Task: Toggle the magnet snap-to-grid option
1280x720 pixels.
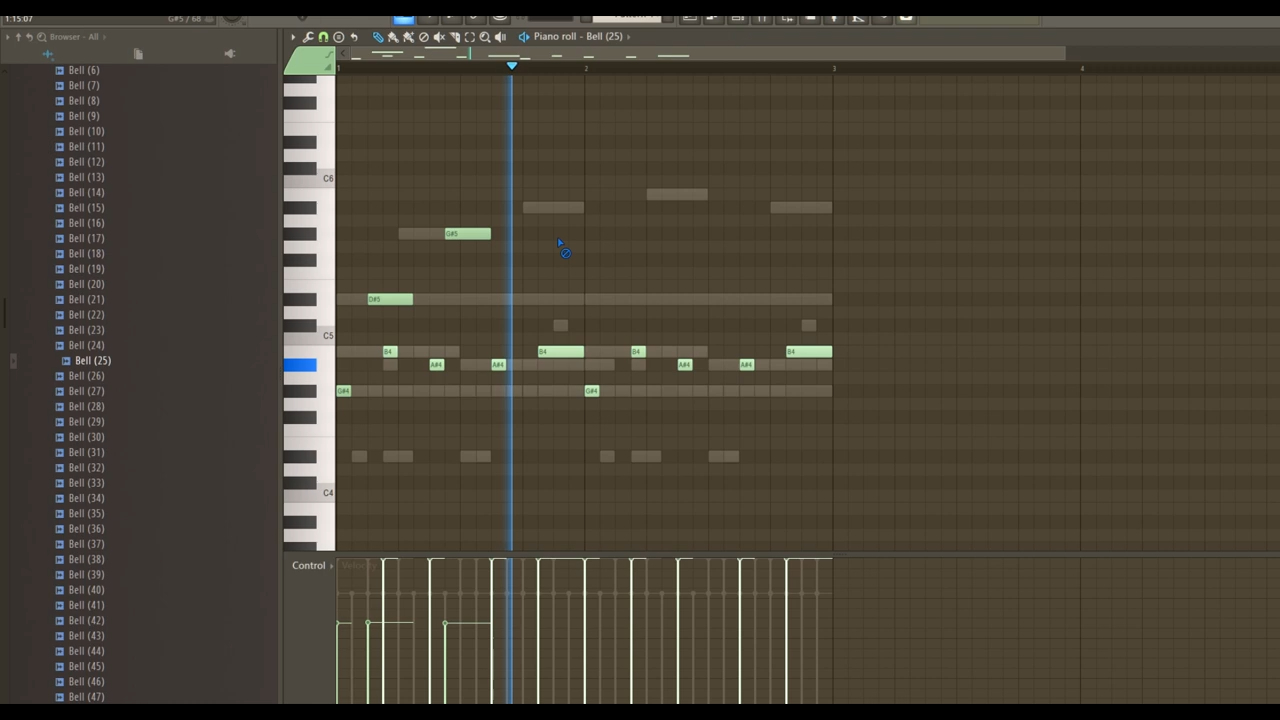Action: (323, 37)
